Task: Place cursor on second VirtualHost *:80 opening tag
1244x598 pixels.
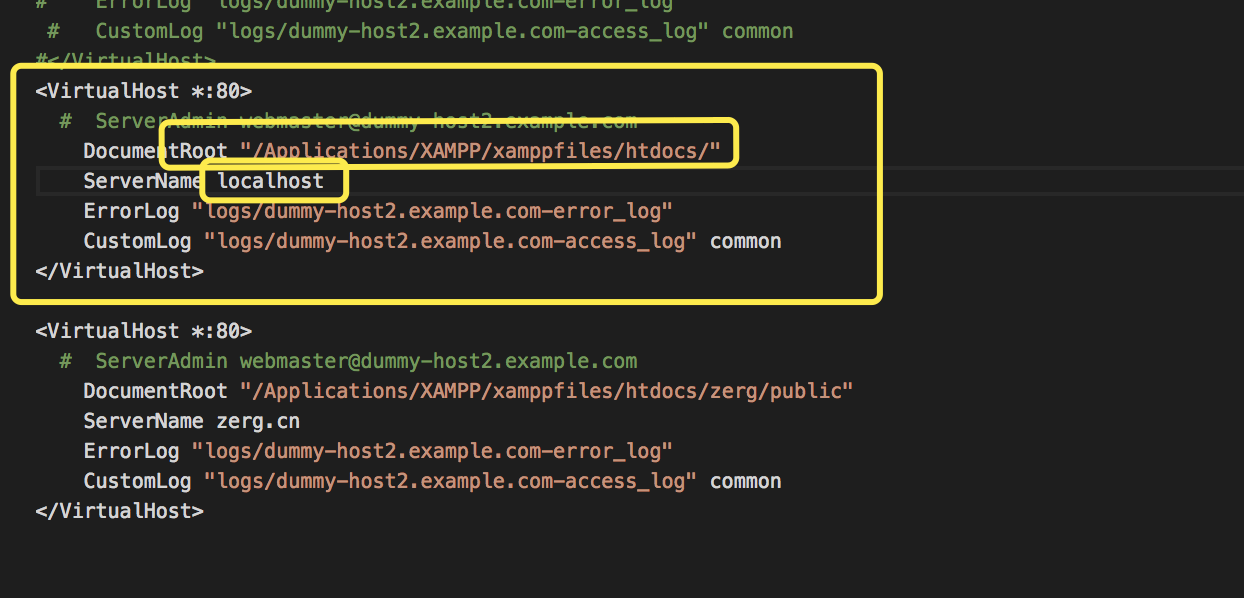Action: [143, 331]
